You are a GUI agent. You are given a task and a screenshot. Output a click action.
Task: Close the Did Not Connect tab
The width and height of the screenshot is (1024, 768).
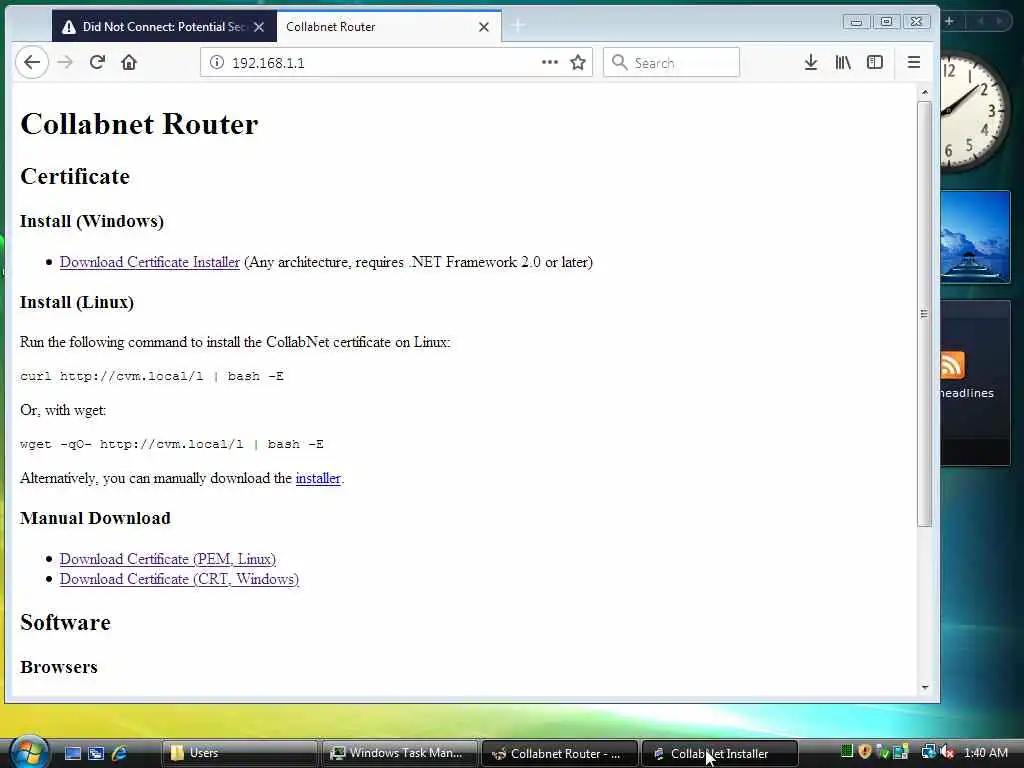coord(259,27)
